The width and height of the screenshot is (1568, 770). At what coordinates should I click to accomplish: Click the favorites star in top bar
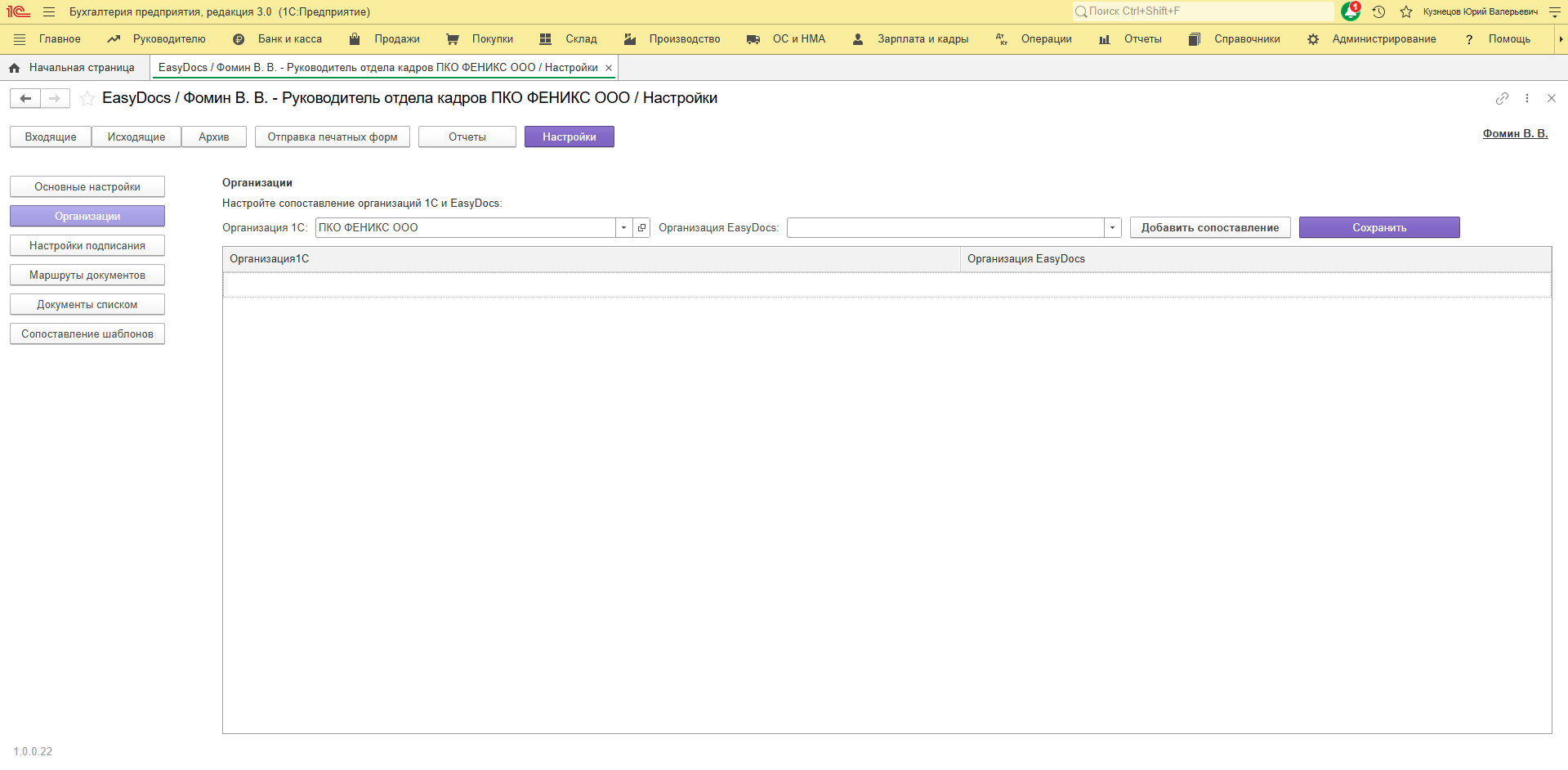1406,11
